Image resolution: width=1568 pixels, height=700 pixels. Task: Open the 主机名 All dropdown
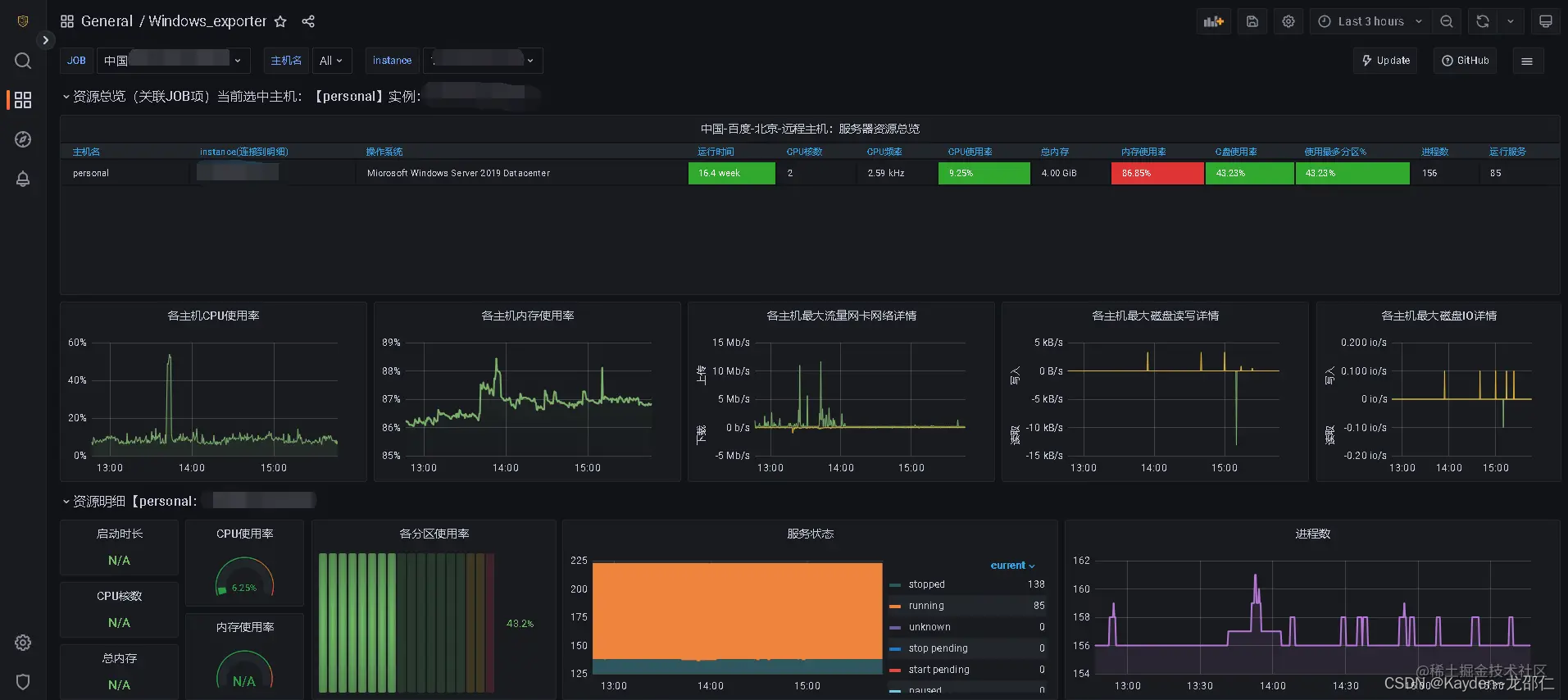pos(331,61)
